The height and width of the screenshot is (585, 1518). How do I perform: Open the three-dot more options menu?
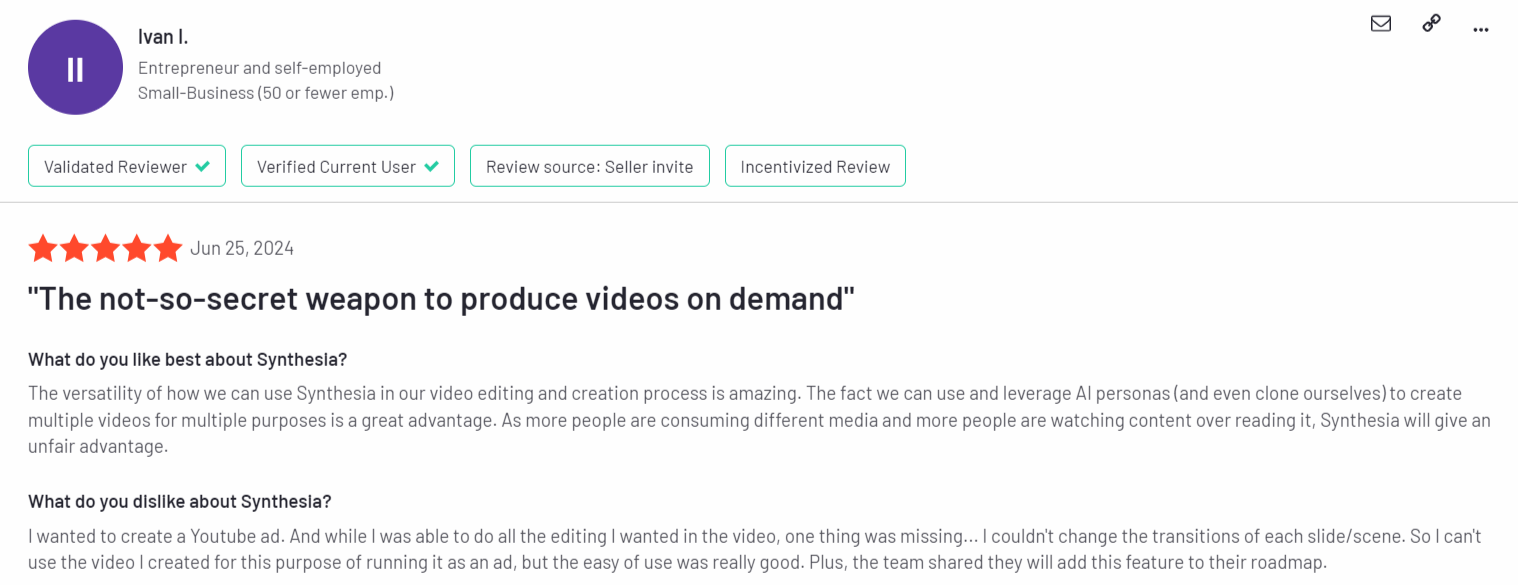pos(1481,30)
